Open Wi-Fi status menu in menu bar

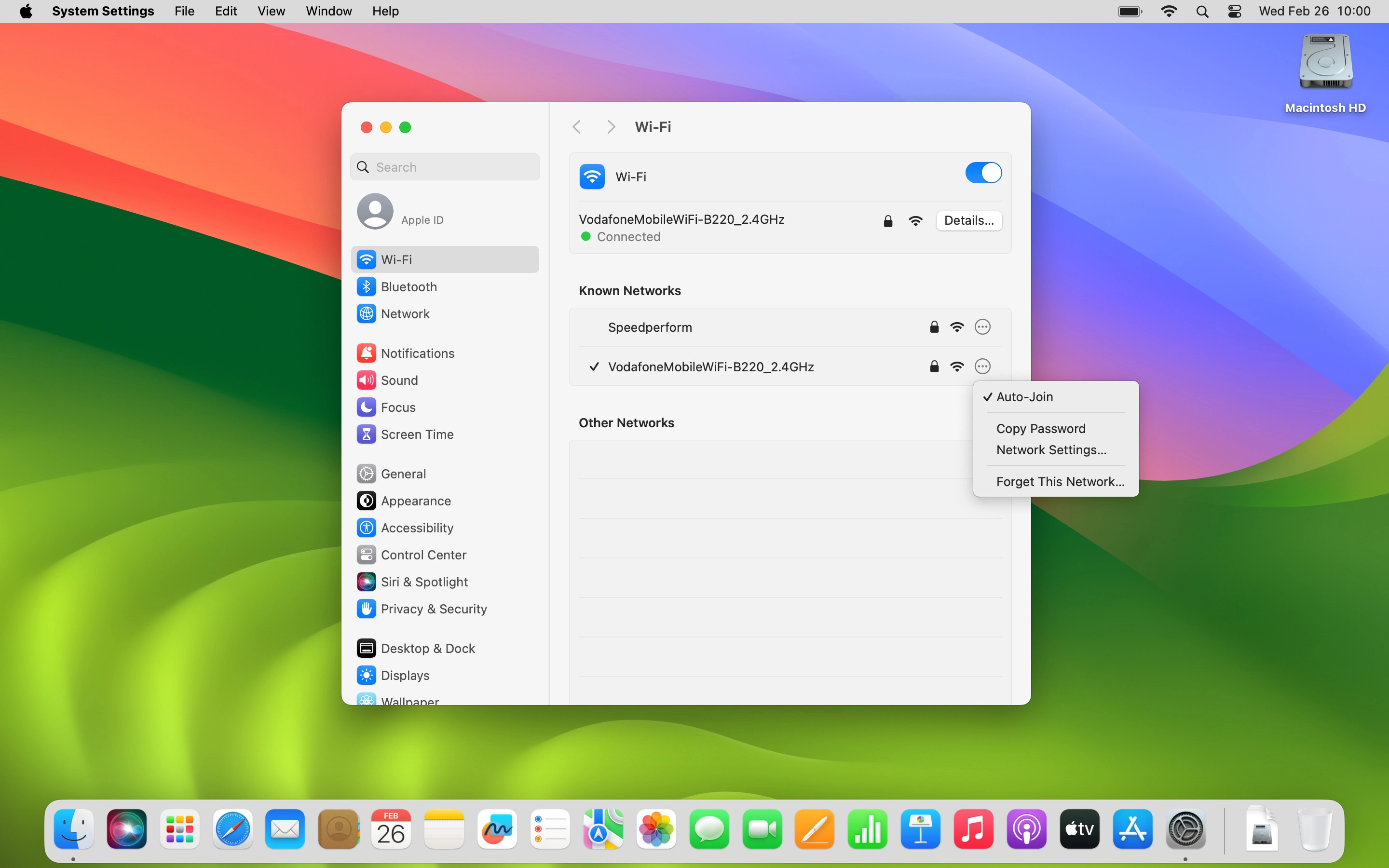[x=1168, y=12]
